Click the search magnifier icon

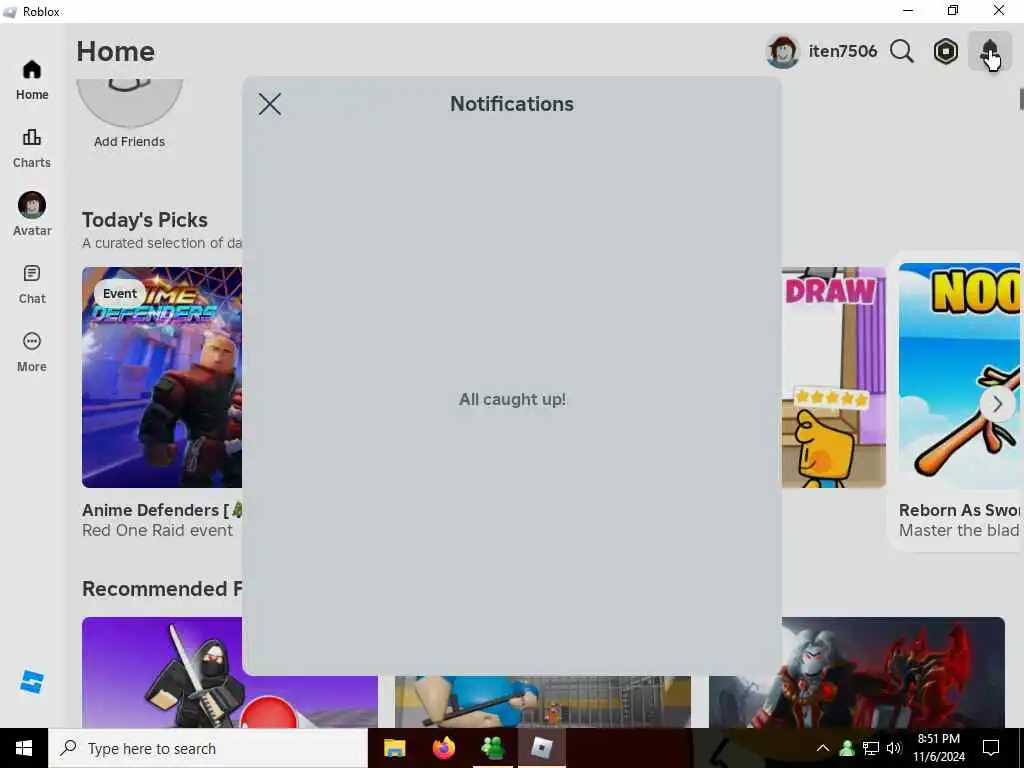tap(901, 51)
